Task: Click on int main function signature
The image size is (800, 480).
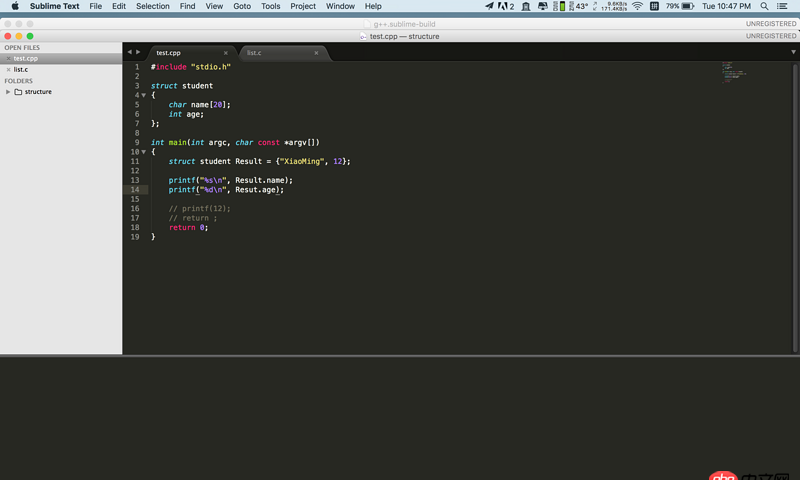Action: click(235, 142)
